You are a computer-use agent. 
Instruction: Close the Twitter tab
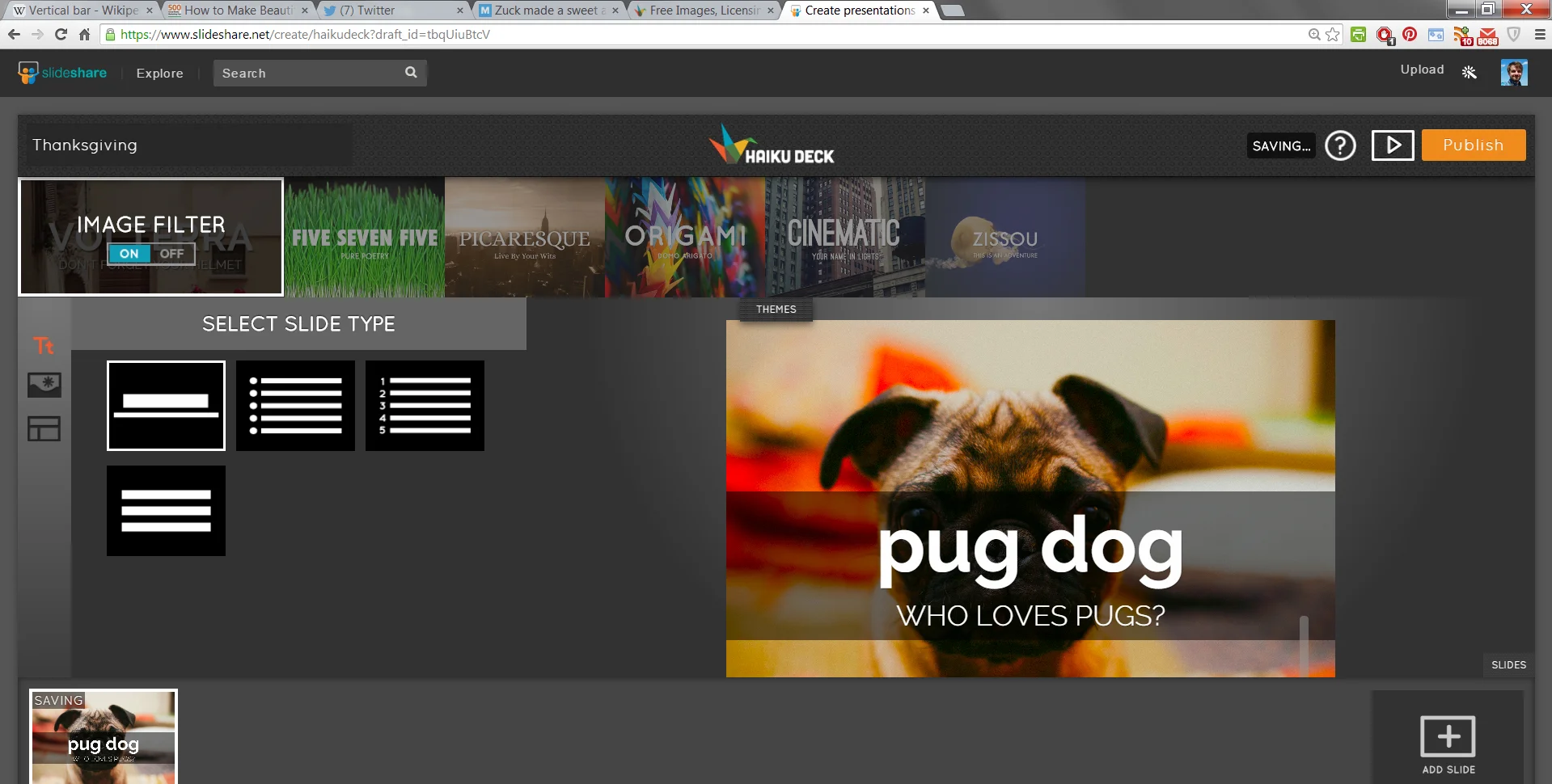click(x=459, y=11)
